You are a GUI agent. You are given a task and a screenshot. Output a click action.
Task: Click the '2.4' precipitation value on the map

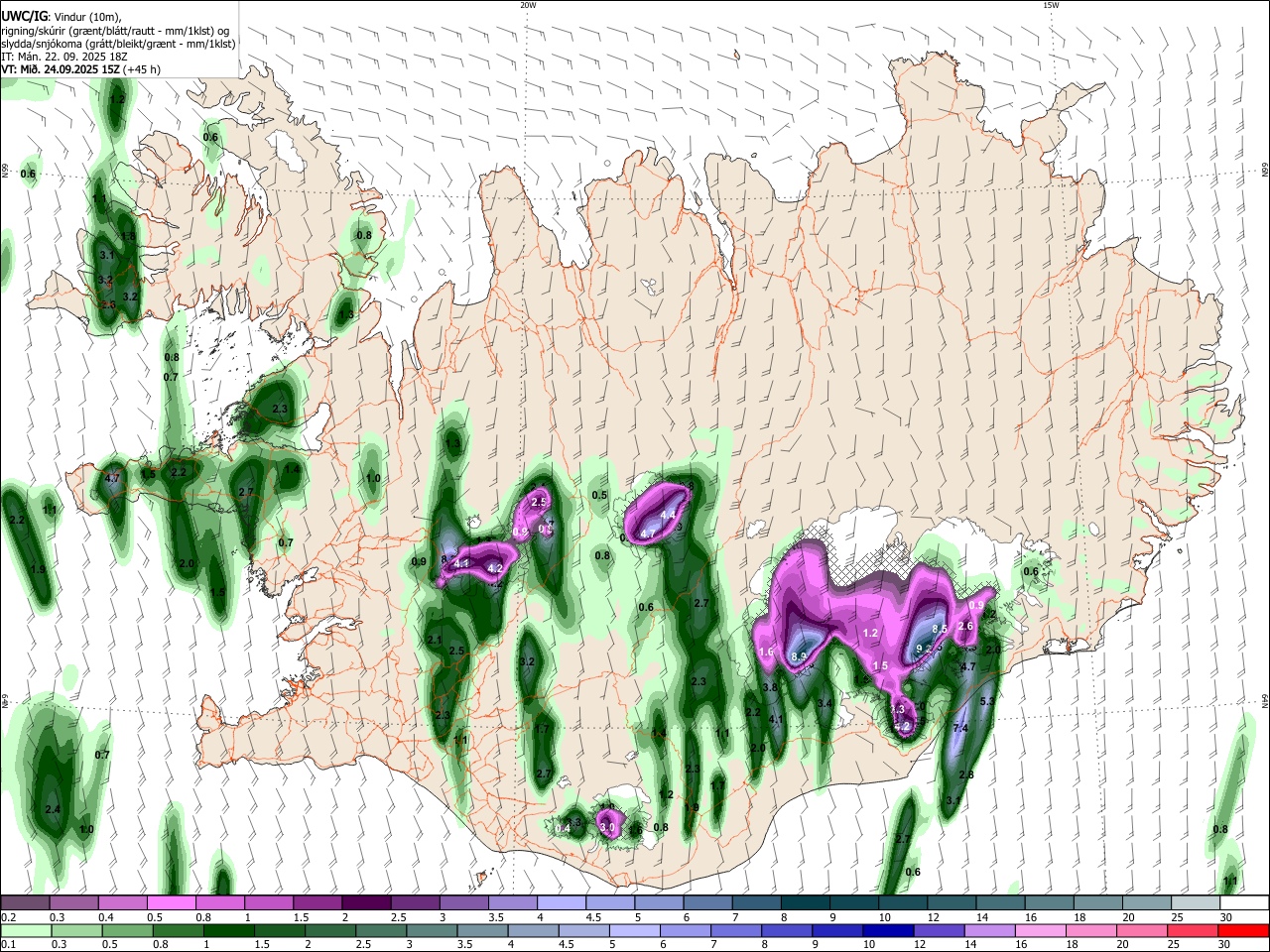[54, 809]
